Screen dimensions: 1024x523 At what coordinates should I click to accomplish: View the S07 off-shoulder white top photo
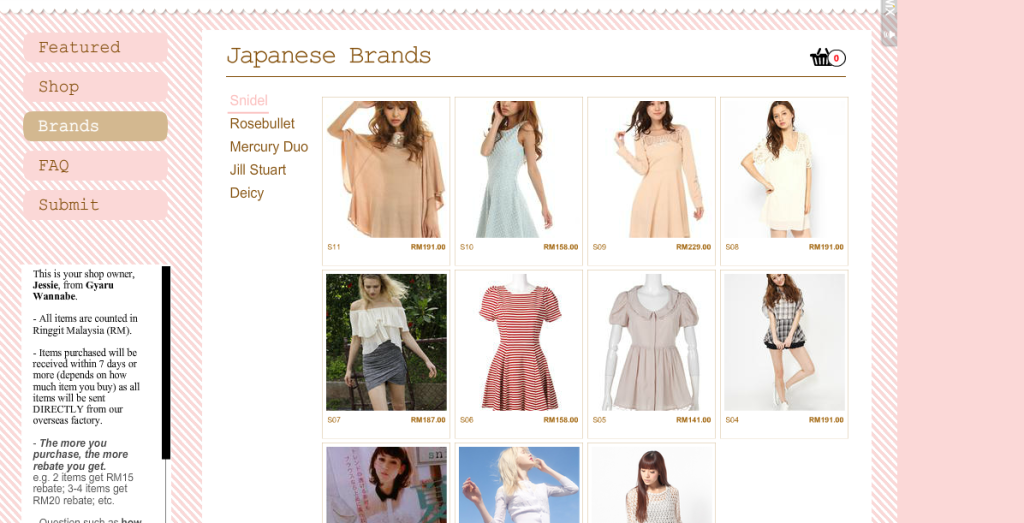click(x=386, y=342)
